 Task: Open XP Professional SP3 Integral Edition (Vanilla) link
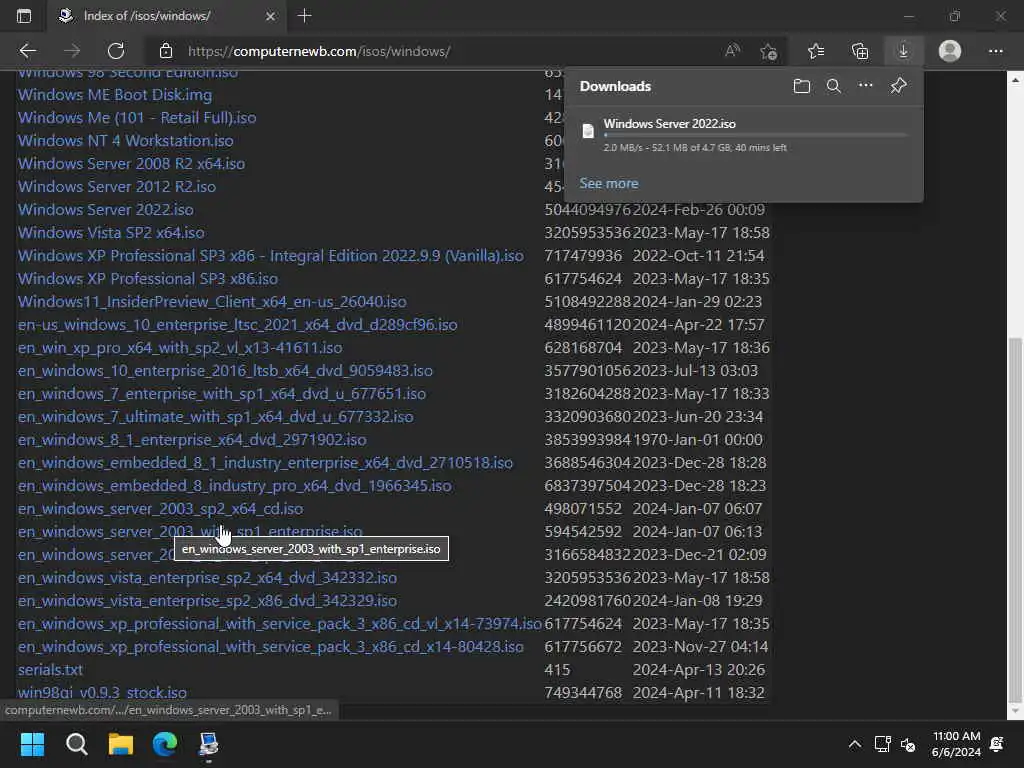point(270,255)
